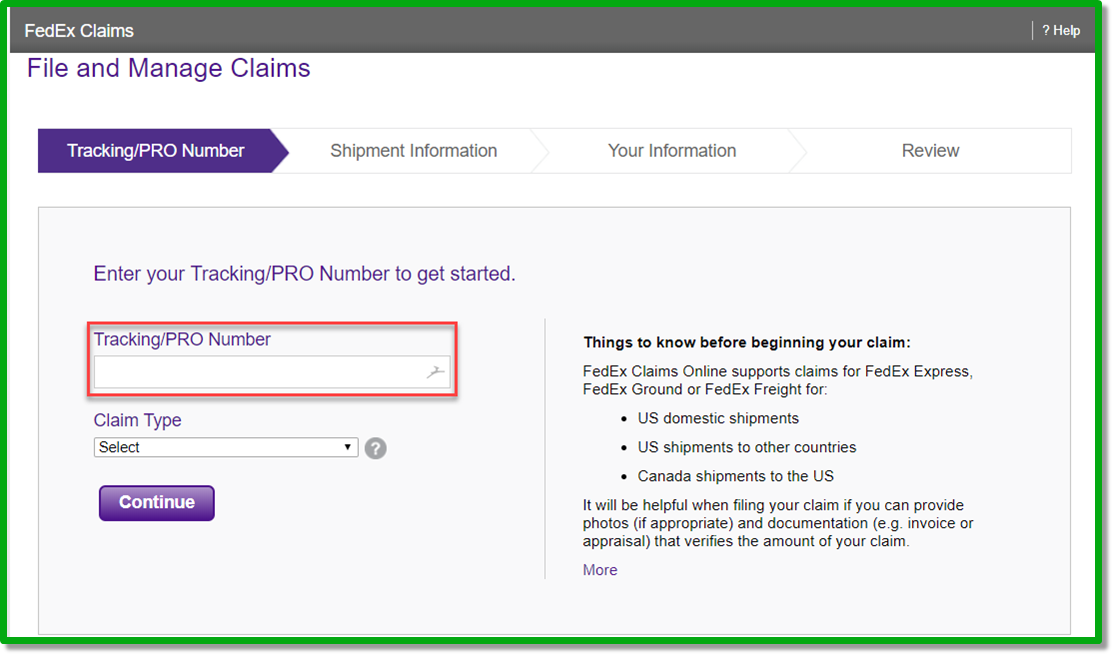Switch to the Your Information step tab
The image size is (1113, 655).
(671, 150)
